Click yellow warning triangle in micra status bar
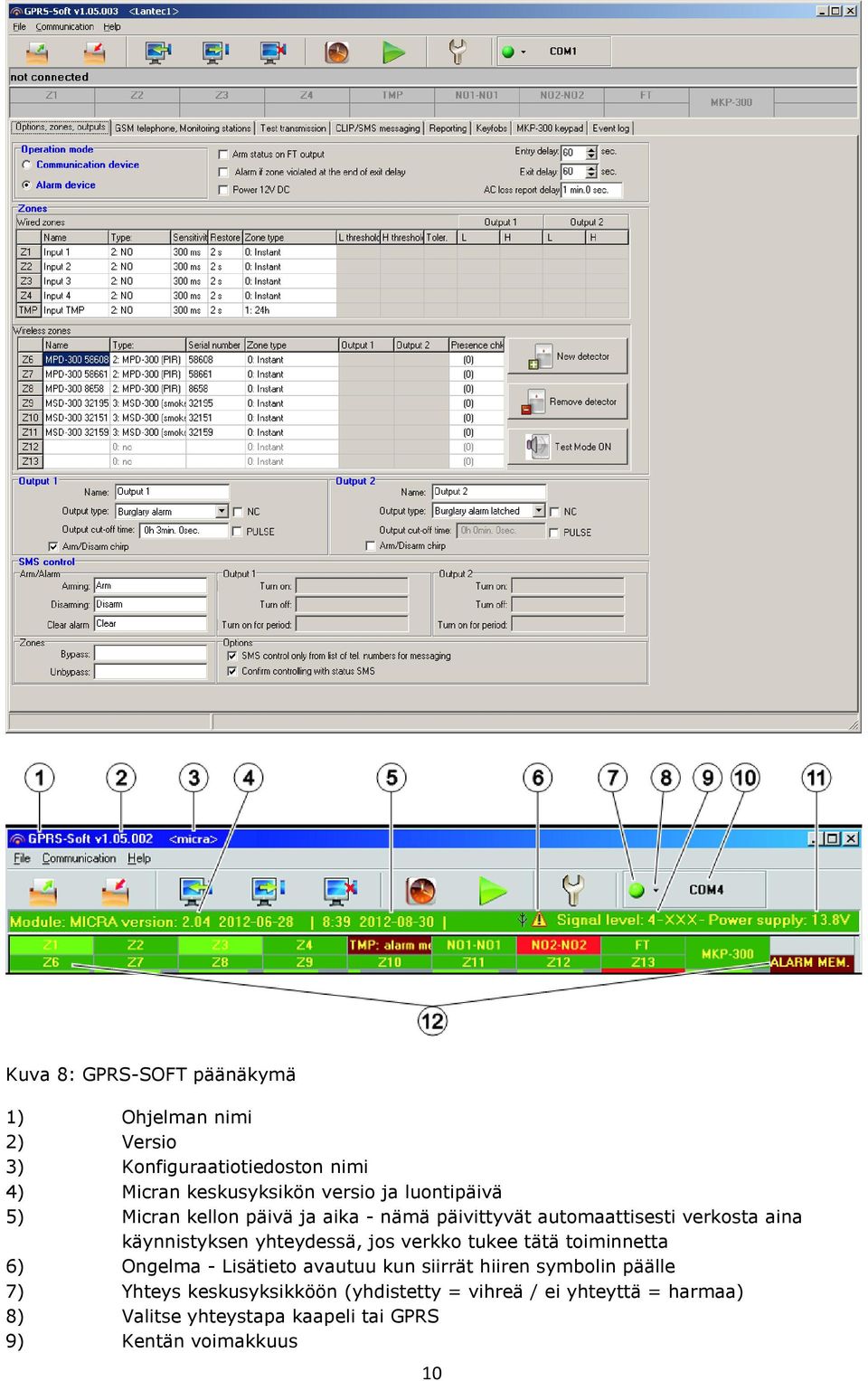 [x=540, y=920]
